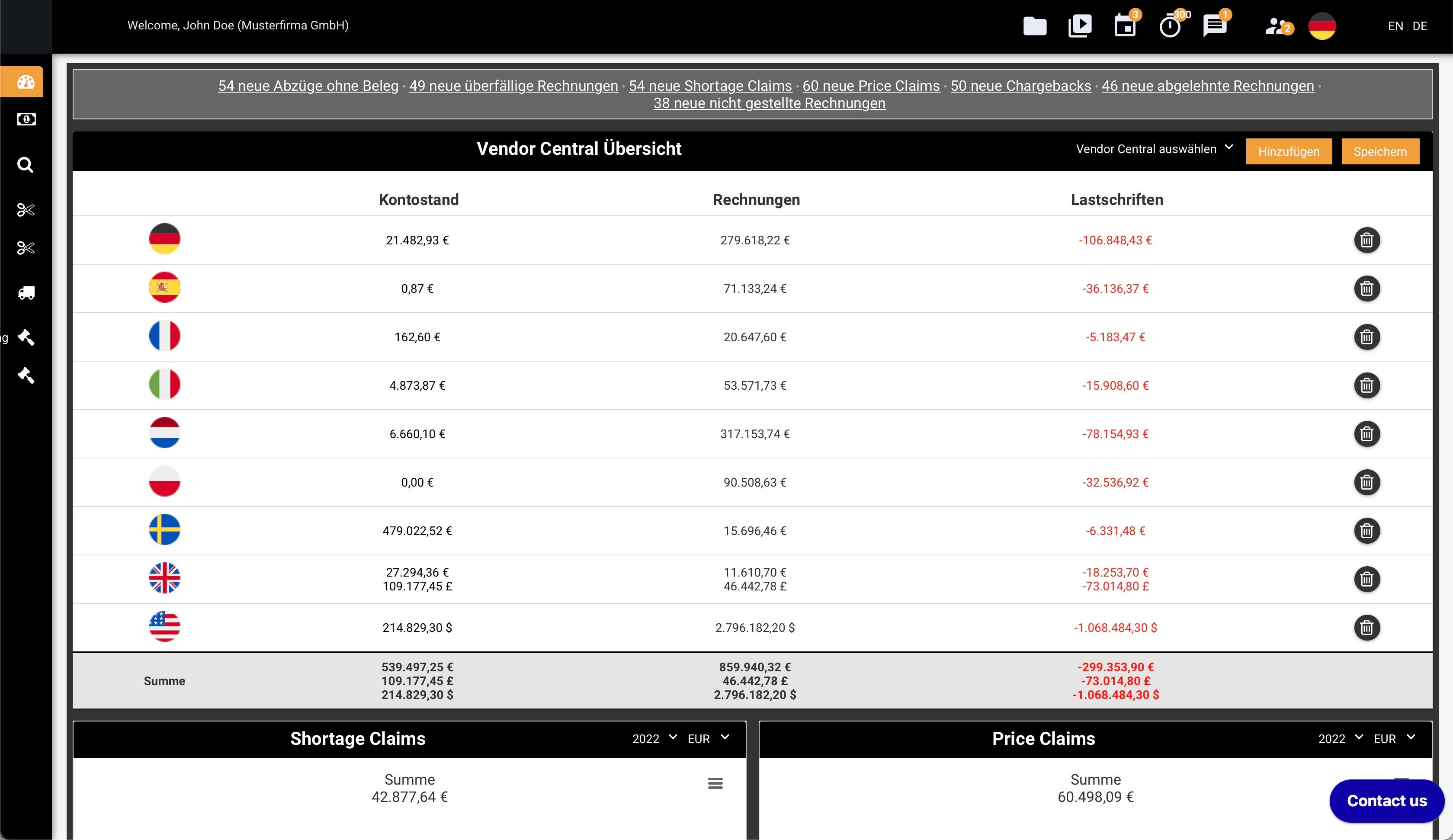Image resolution: width=1453 pixels, height=840 pixels.
Task: Open the search magnifier in sidebar
Action: [x=26, y=165]
